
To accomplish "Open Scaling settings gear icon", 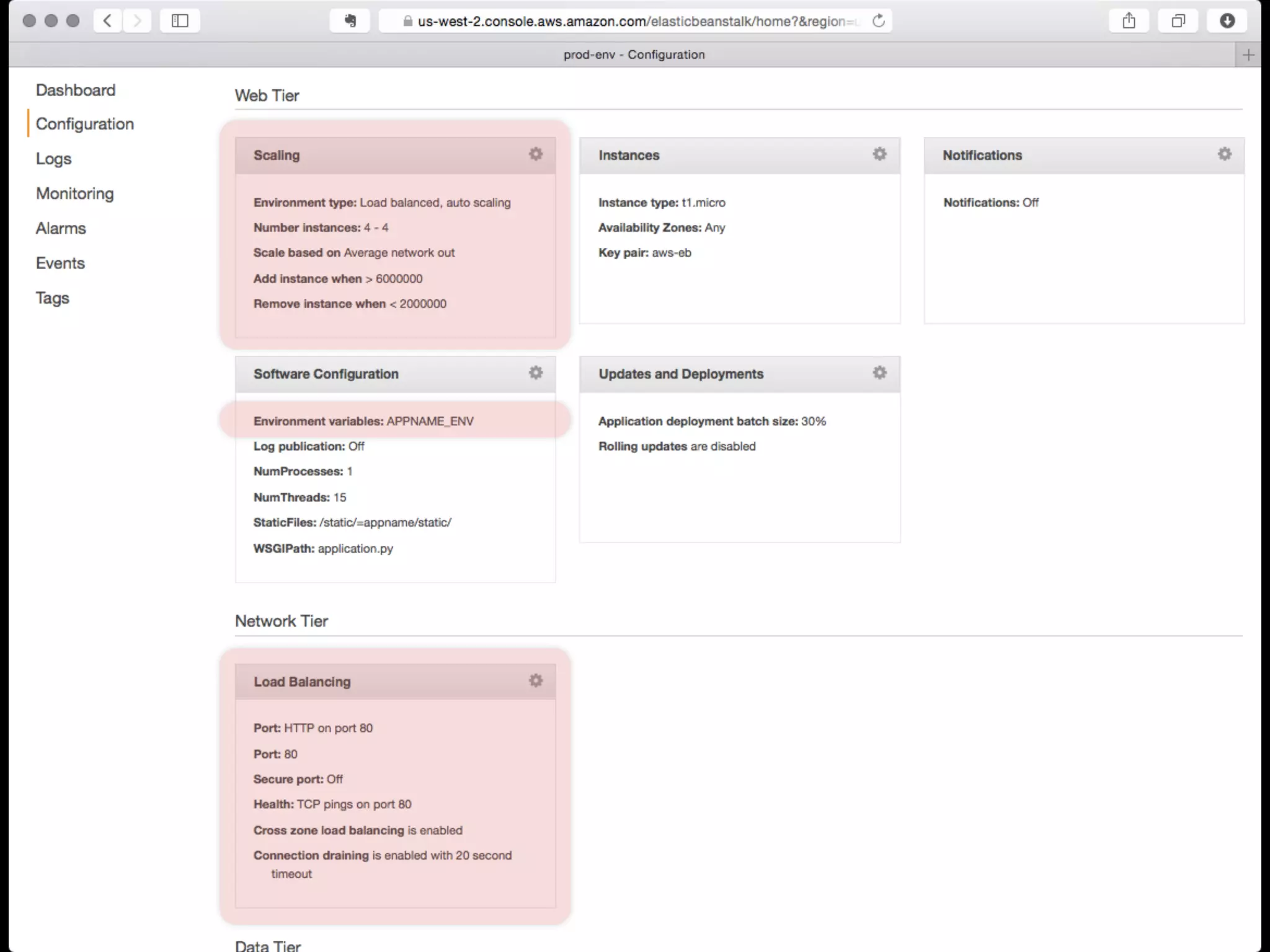I will tap(536, 154).
